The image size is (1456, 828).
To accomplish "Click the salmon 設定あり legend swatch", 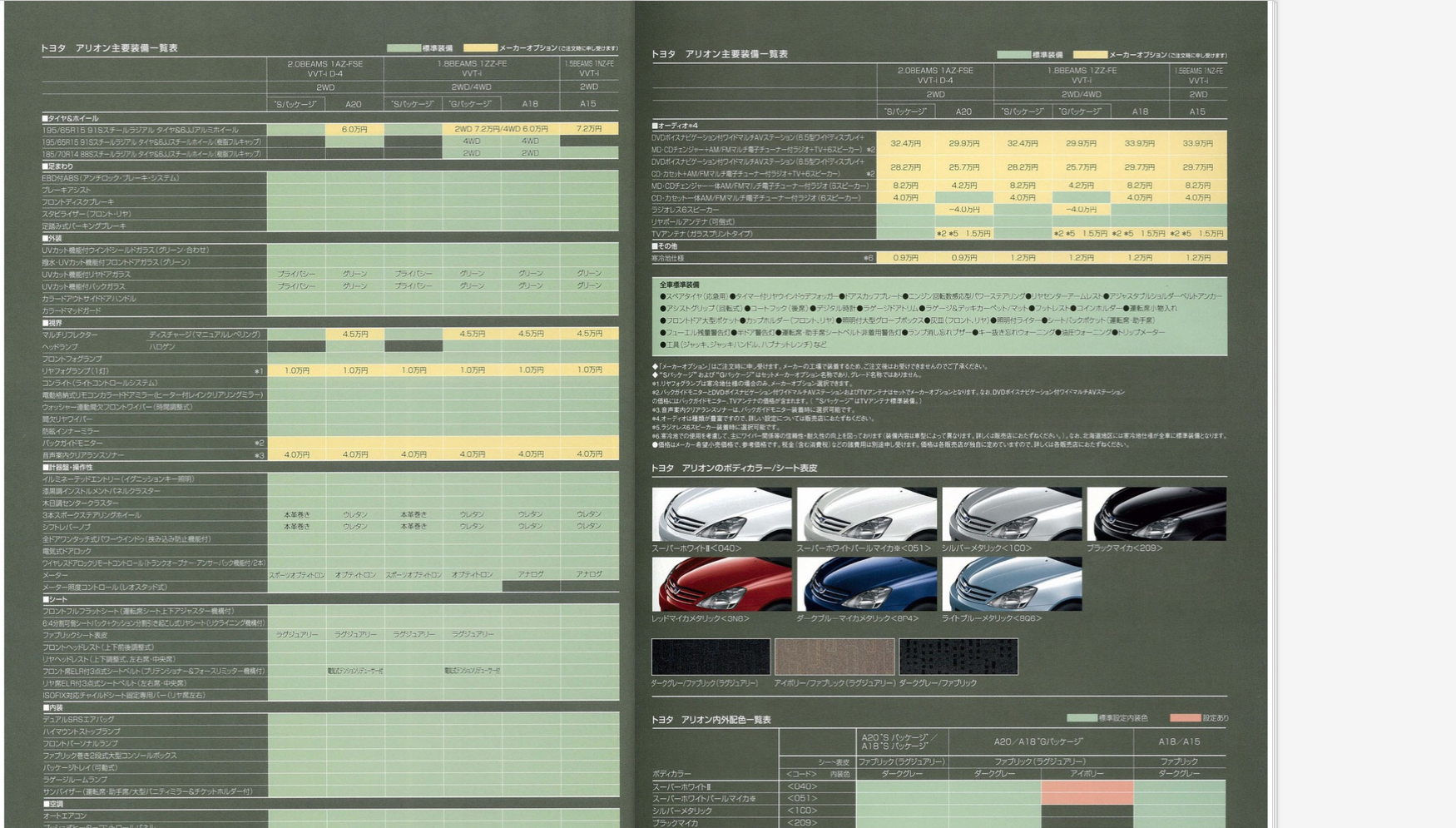I will click(1185, 717).
